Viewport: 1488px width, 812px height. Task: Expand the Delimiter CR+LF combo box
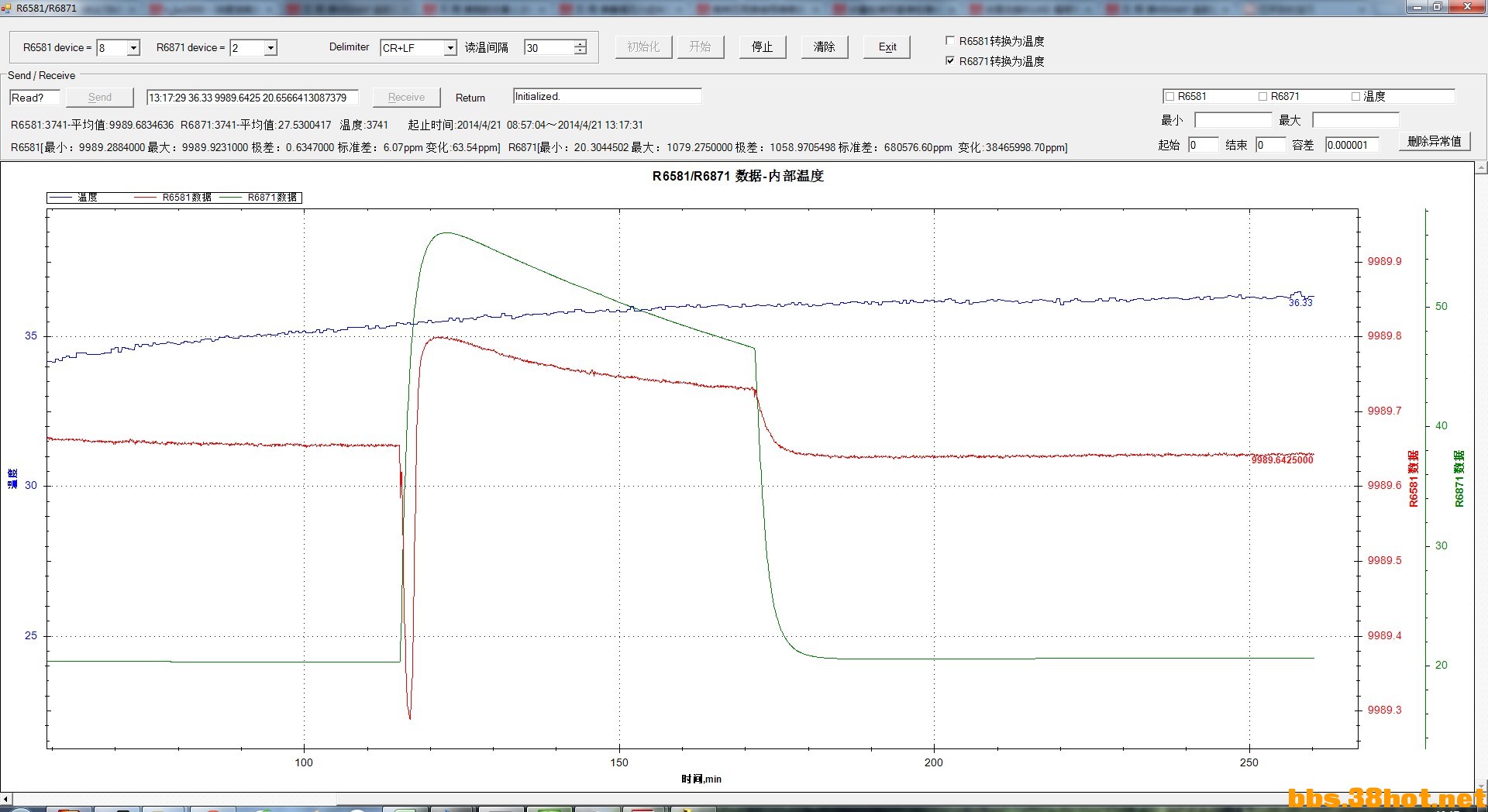[x=450, y=48]
